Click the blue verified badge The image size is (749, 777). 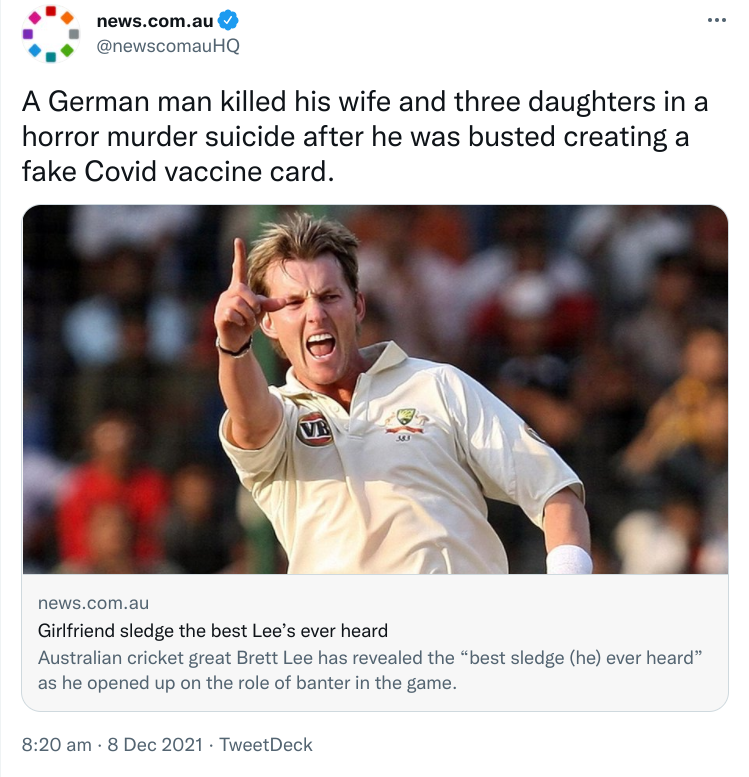tap(228, 21)
